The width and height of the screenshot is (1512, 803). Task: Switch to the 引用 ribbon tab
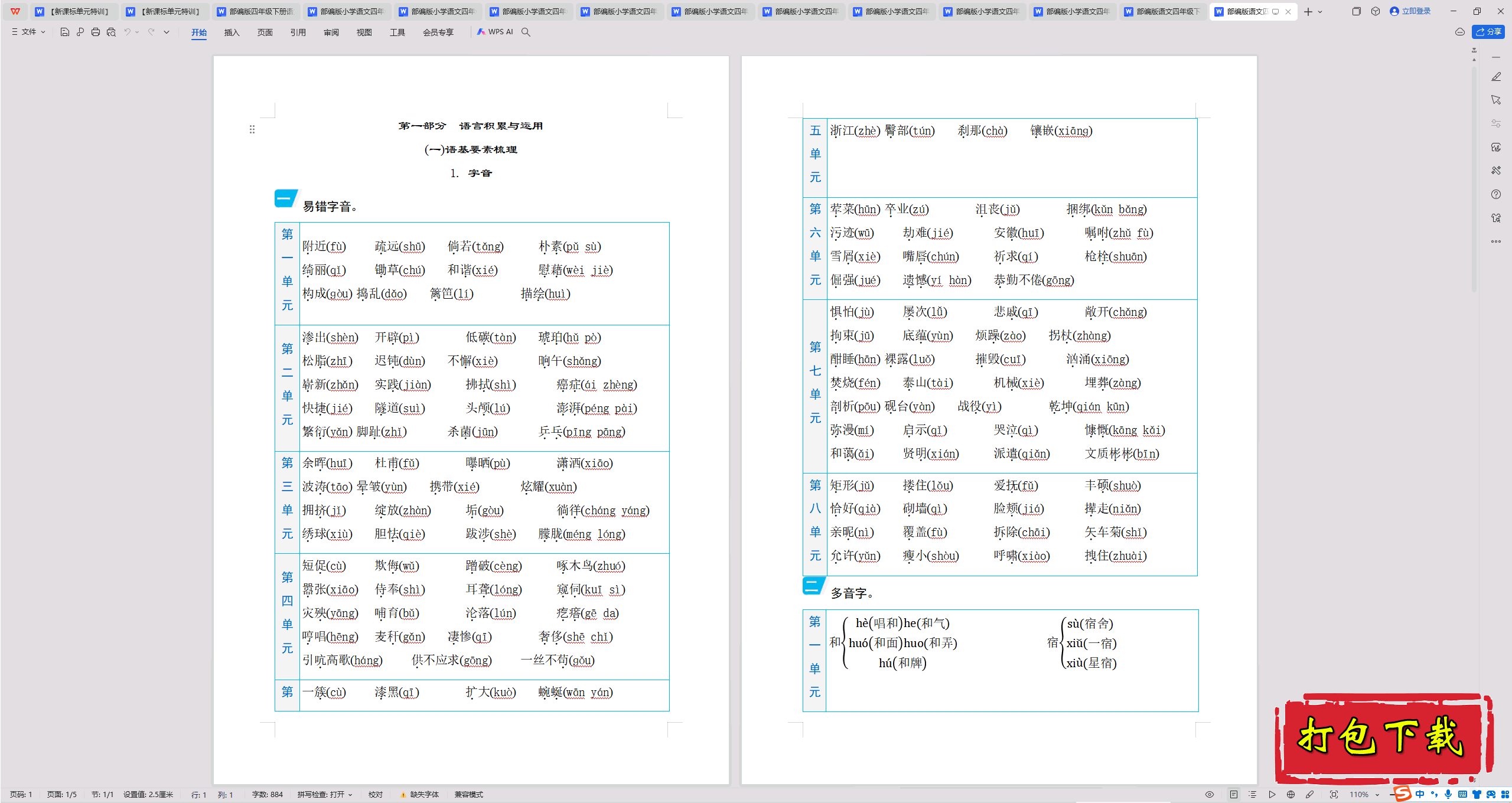298,32
